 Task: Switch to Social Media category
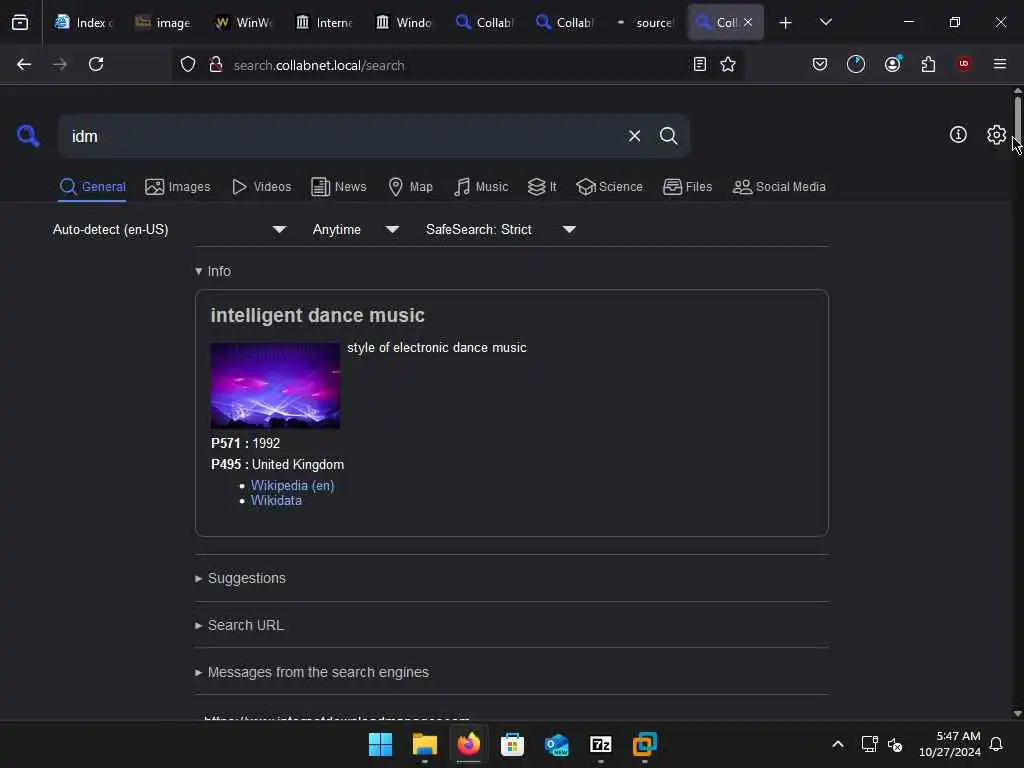[x=779, y=187]
